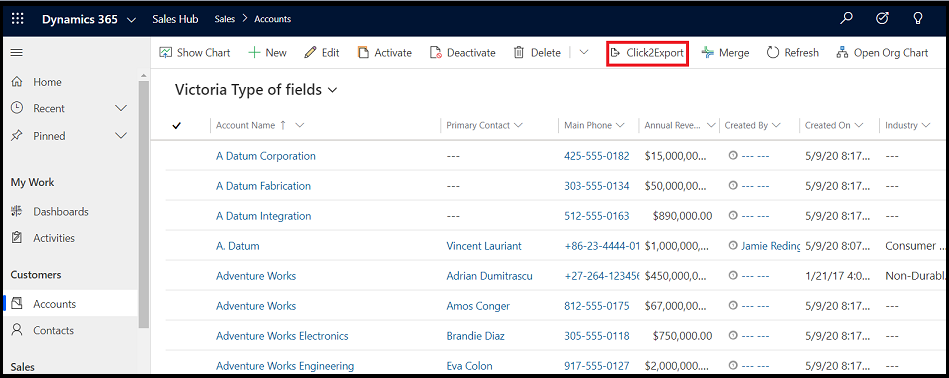This screenshot has height=378, width=949.
Task: Open the Adventure Works Engineering account
Action: pos(285,366)
